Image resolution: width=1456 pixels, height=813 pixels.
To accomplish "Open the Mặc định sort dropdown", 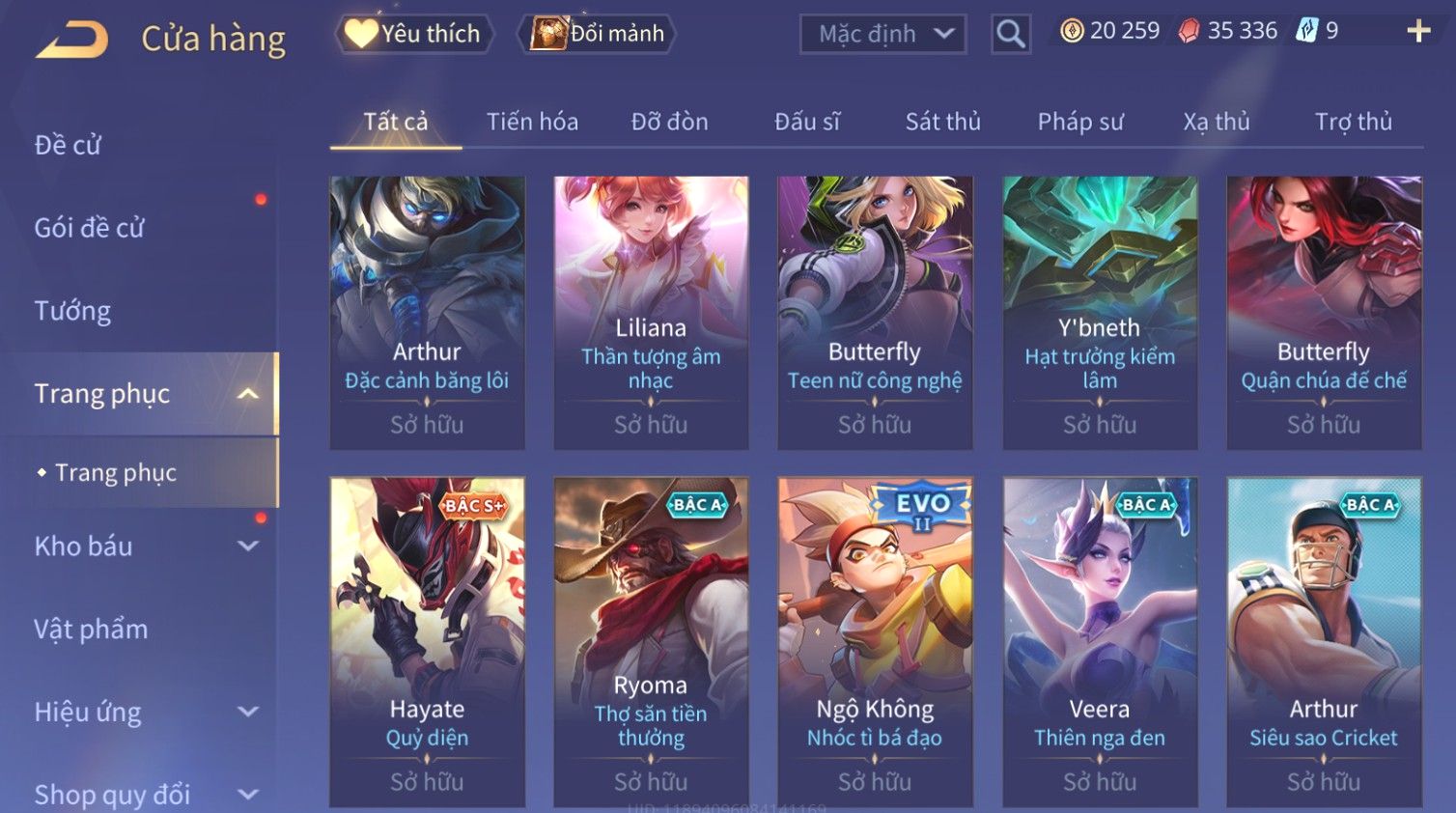I will pos(882,34).
